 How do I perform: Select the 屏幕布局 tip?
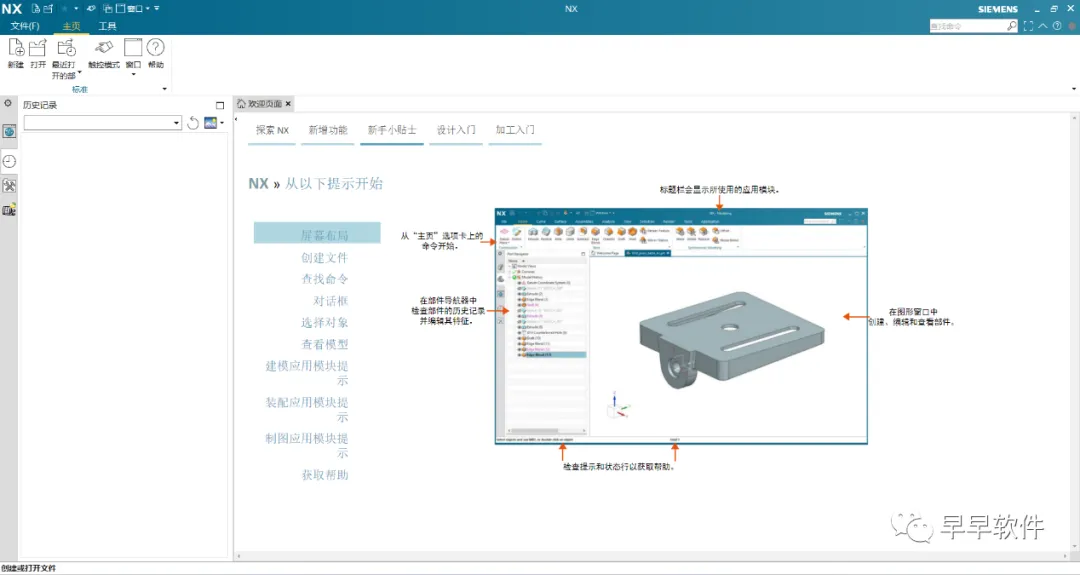pyautogui.click(x=318, y=233)
